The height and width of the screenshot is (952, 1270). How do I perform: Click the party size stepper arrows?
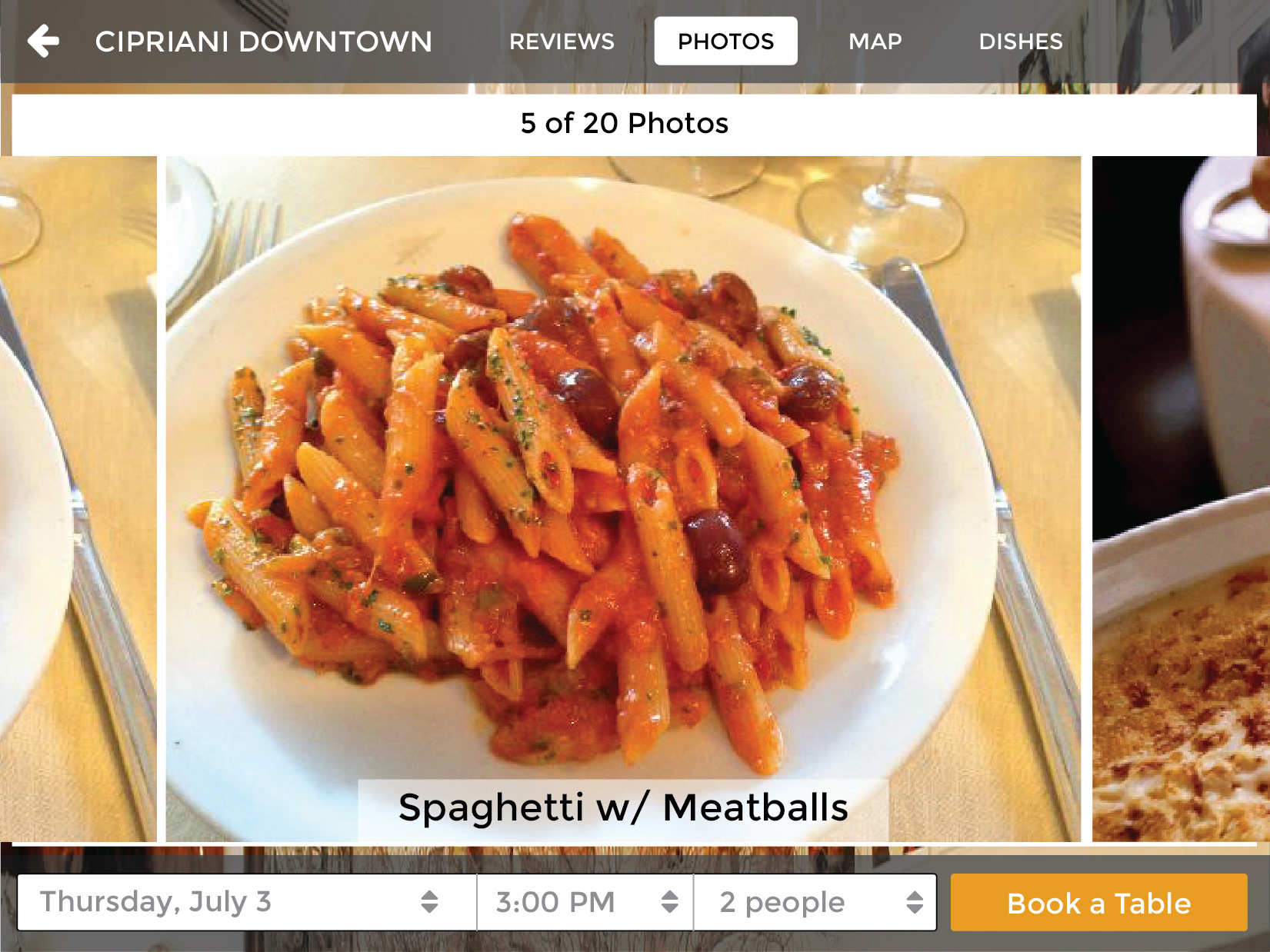pos(915,902)
